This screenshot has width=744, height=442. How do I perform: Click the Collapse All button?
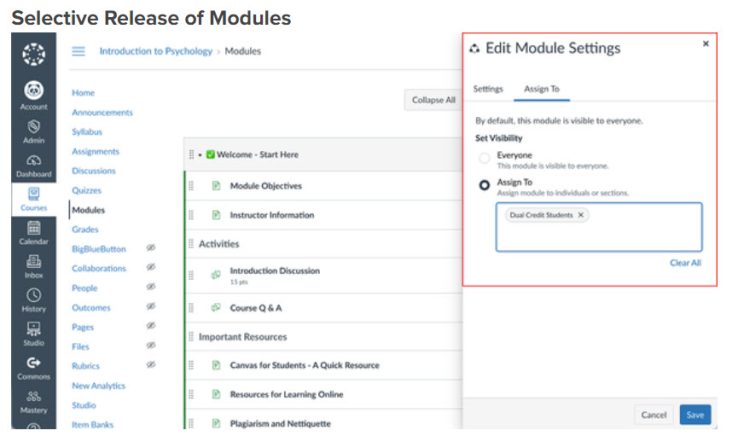click(432, 100)
